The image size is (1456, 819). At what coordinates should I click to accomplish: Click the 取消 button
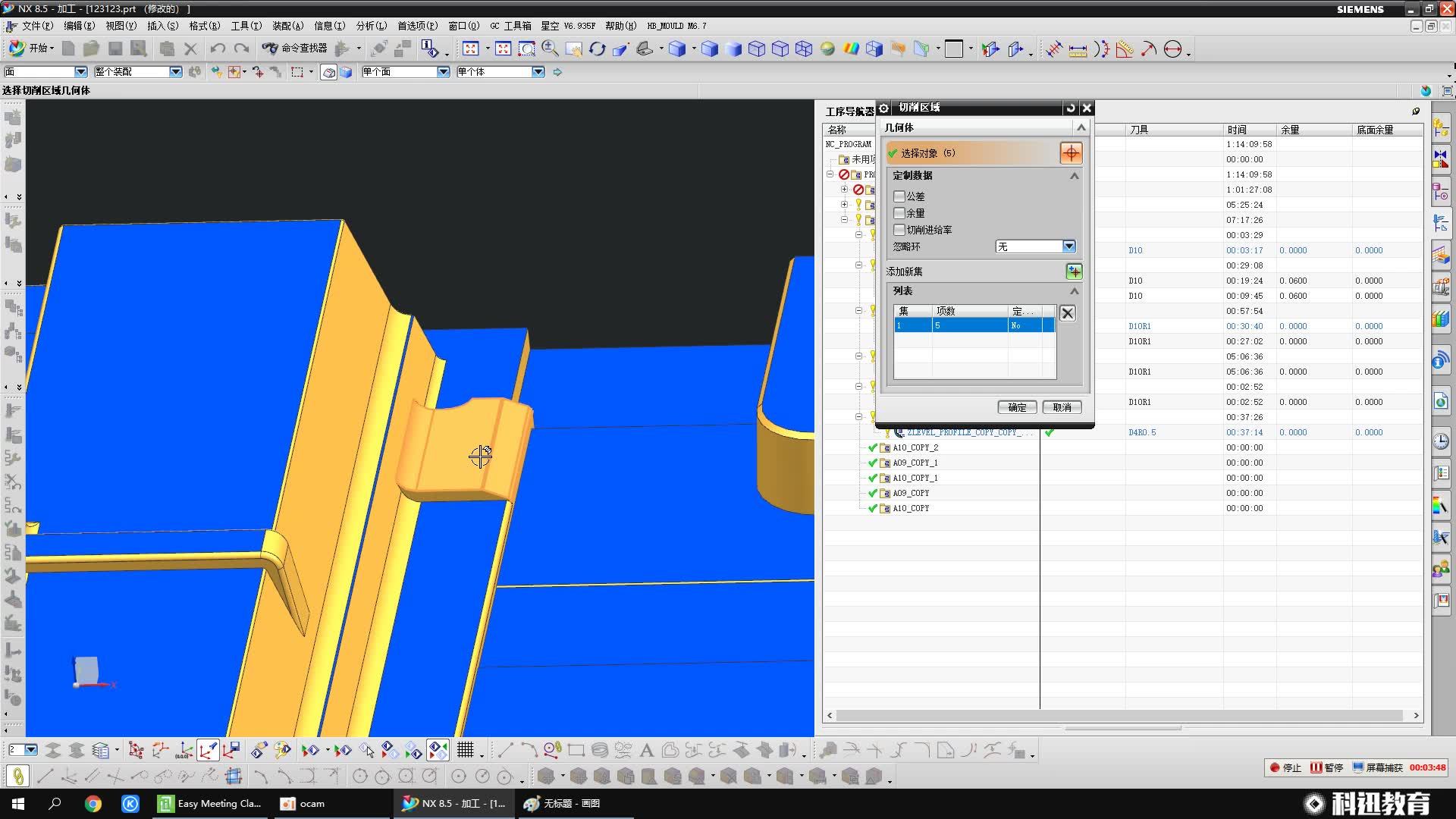click(x=1062, y=407)
